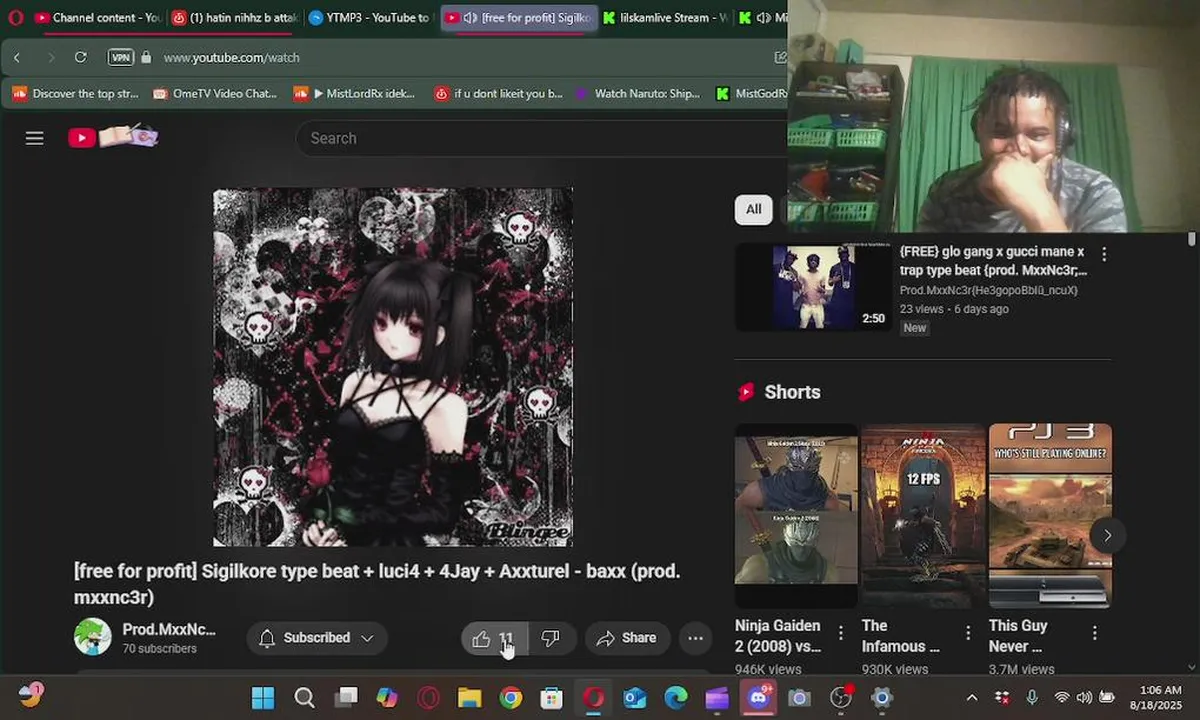Select the All filter chip

point(753,209)
